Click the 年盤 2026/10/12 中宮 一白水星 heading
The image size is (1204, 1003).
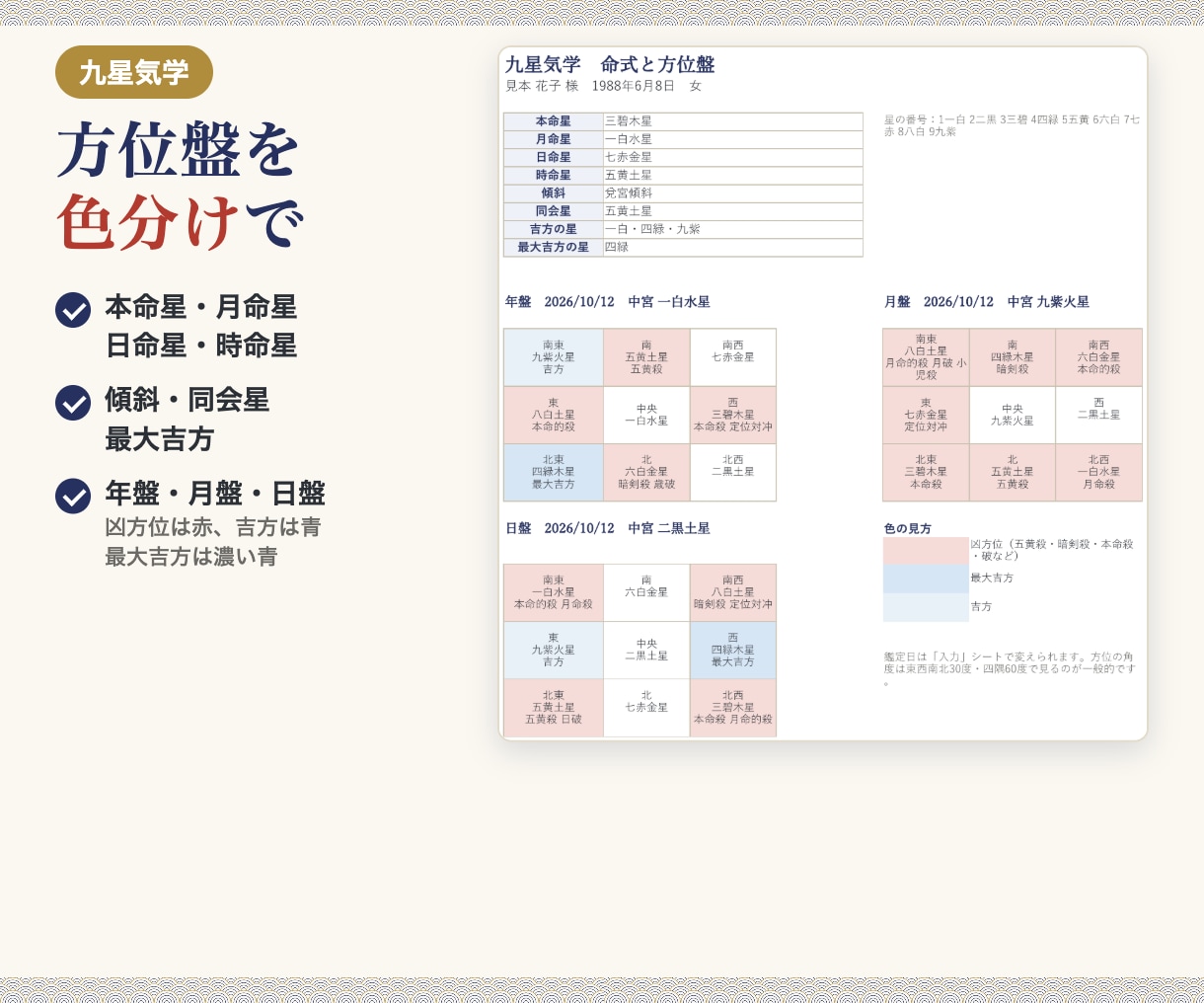click(608, 302)
